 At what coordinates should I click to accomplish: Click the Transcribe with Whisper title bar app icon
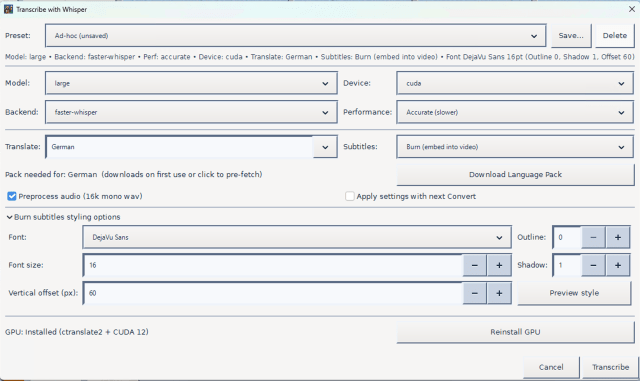[8, 9]
